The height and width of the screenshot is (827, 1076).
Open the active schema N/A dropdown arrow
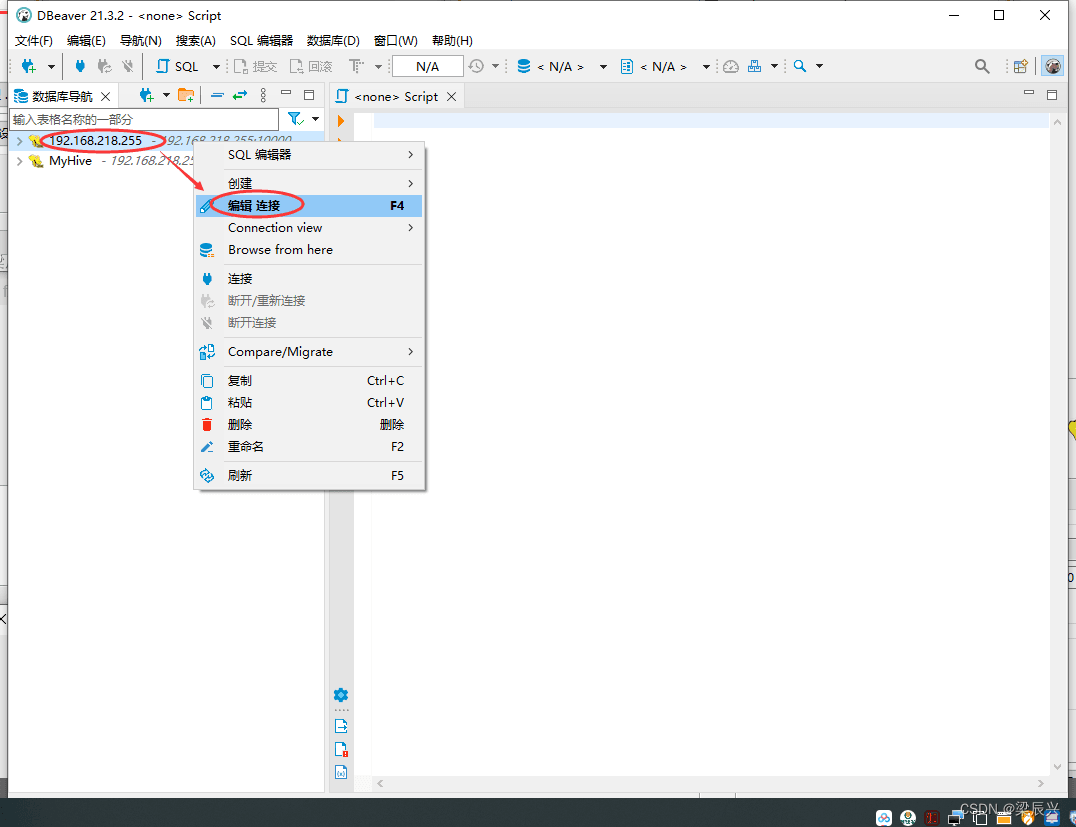(705, 67)
